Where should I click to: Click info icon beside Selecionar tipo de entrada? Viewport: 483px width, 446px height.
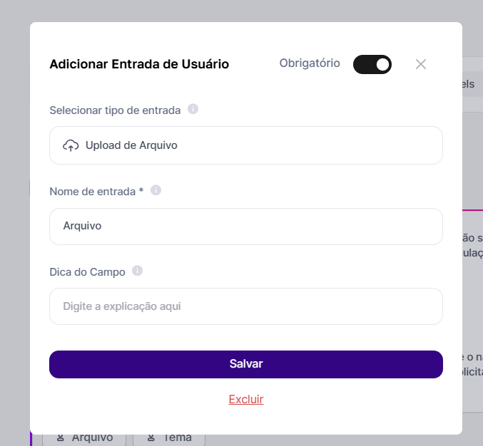click(x=193, y=109)
